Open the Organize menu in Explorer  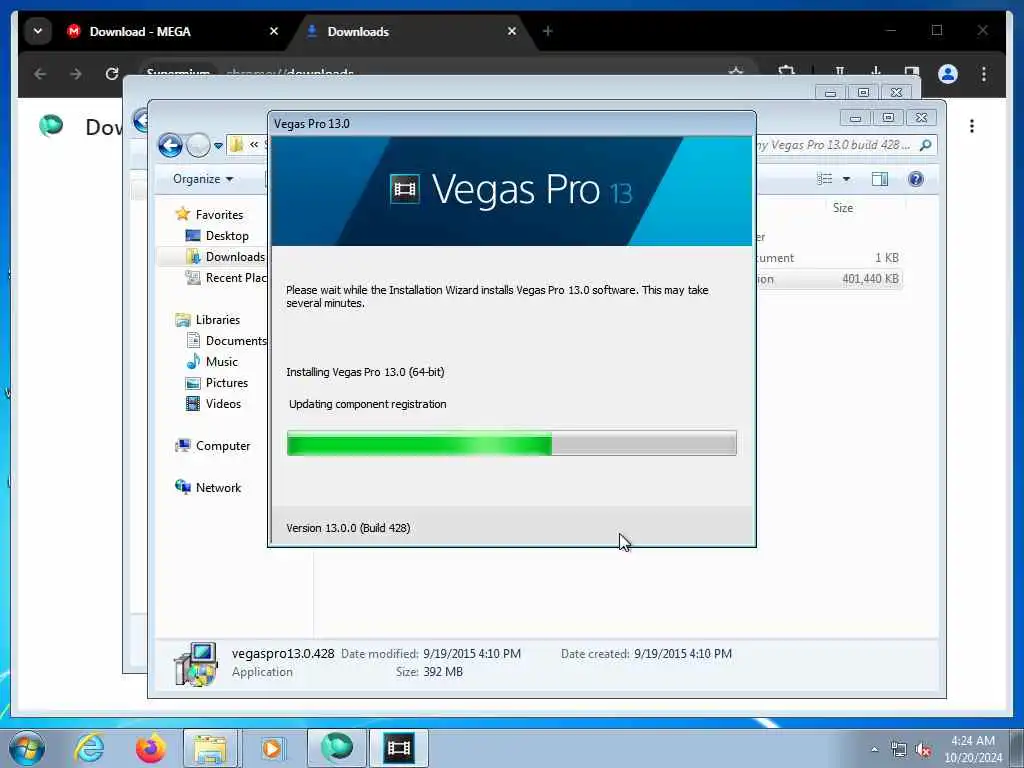click(x=203, y=179)
